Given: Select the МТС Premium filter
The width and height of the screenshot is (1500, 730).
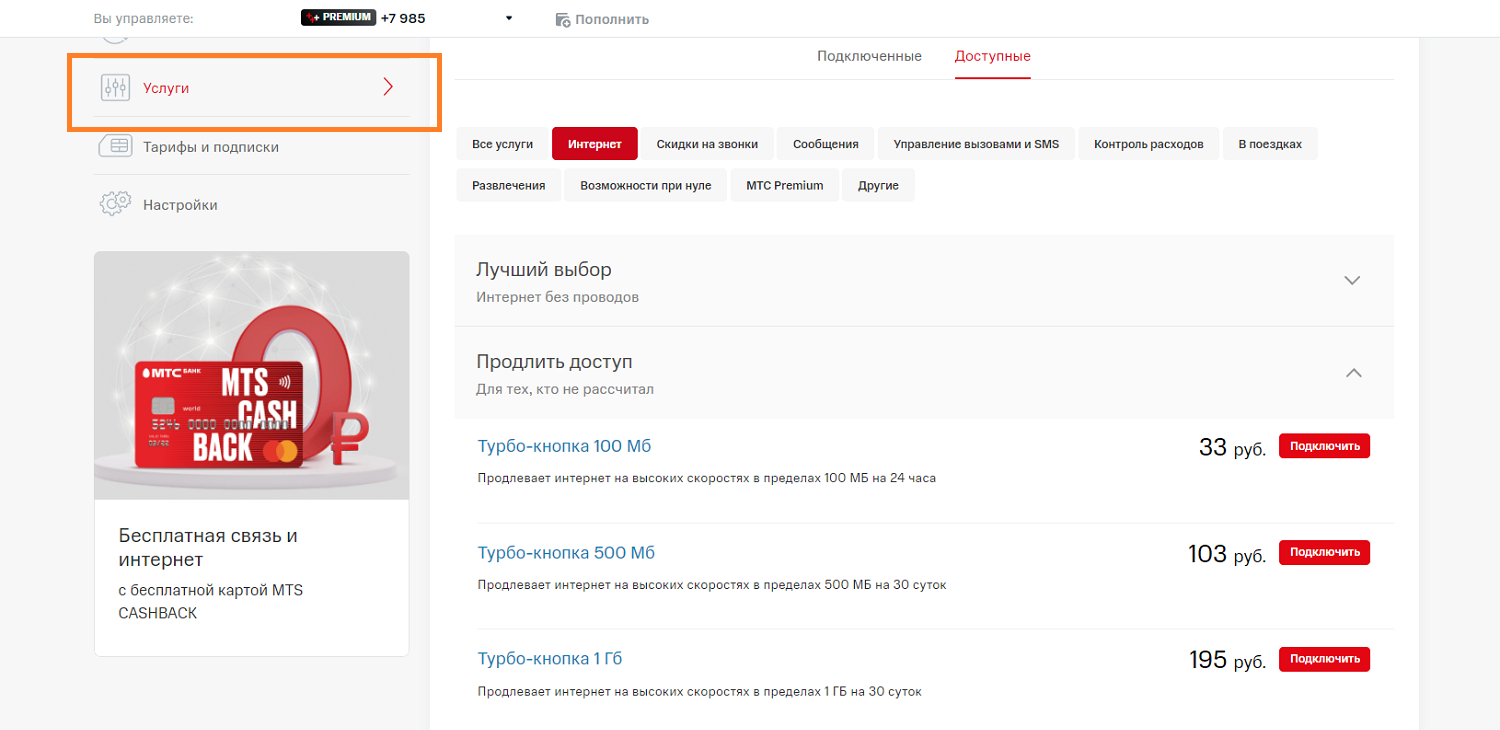Looking at the screenshot, I should tap(785, 185).
